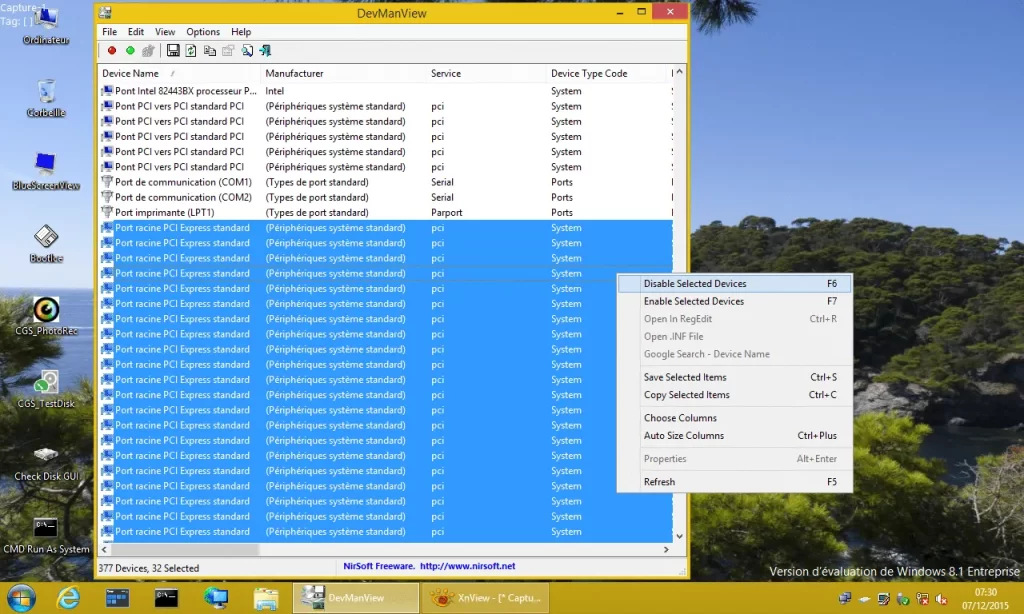Click the vertical scrollbar up arrow
1024x614 pixels.
pyautogui.click(x=679, y=72)
